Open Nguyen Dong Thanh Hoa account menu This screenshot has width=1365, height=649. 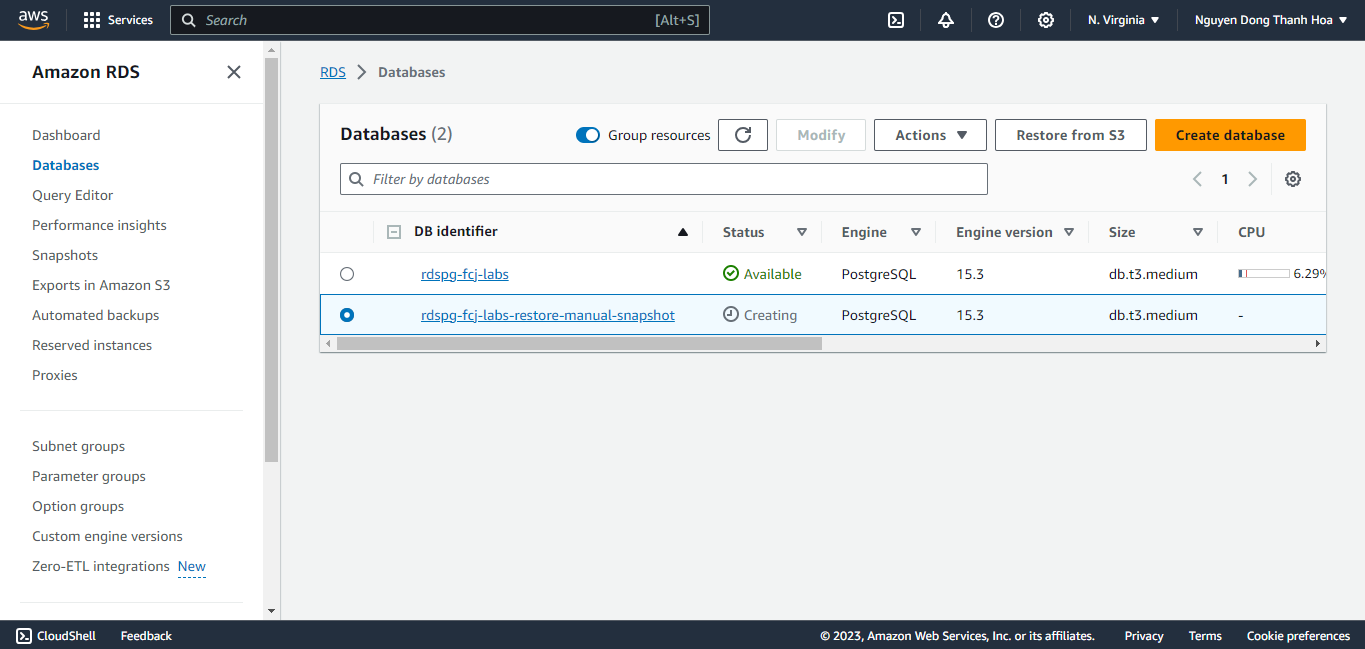point(1271,20)
